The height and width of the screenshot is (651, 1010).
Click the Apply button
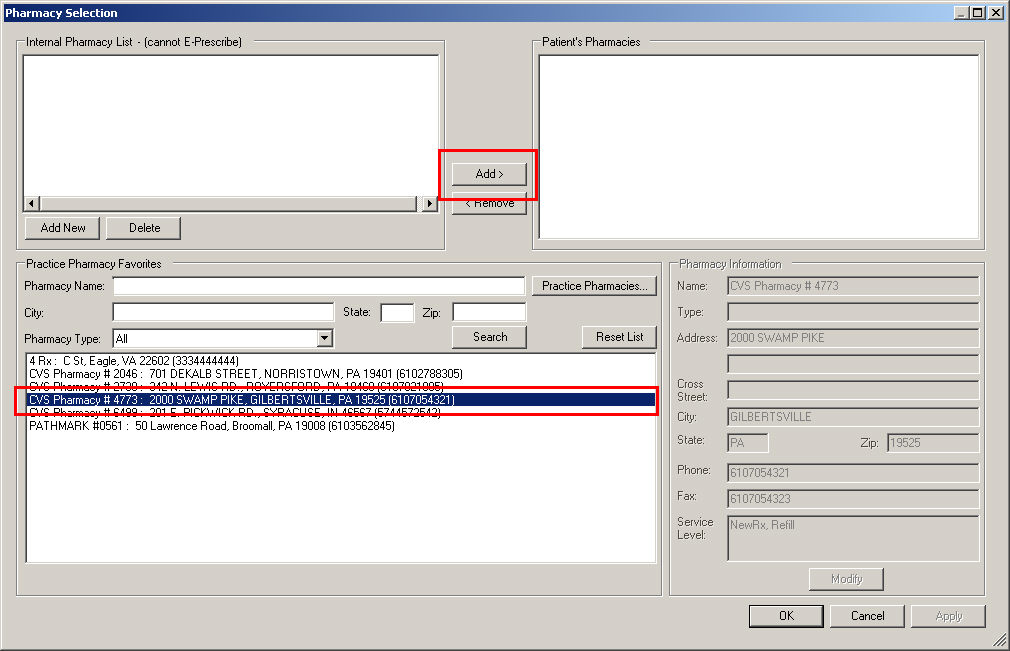coord(948,616)
